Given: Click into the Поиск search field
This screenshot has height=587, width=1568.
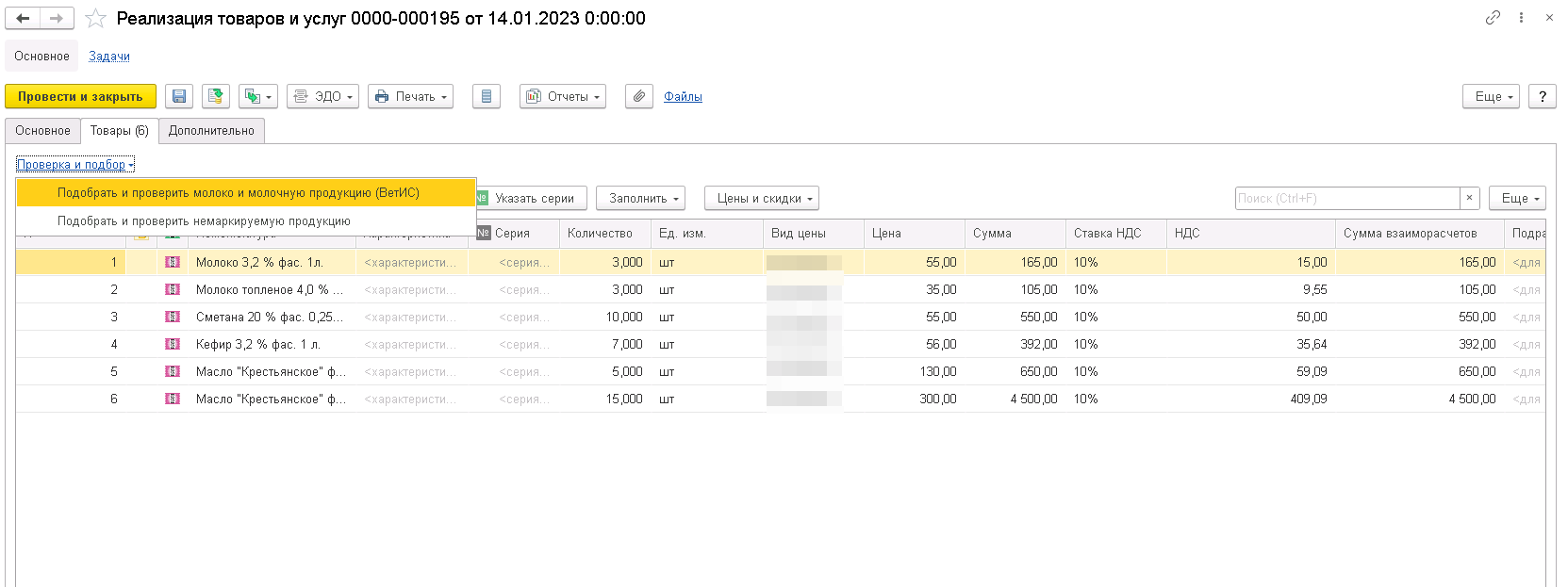Looking at the screenshot, I should [1346, 198].
